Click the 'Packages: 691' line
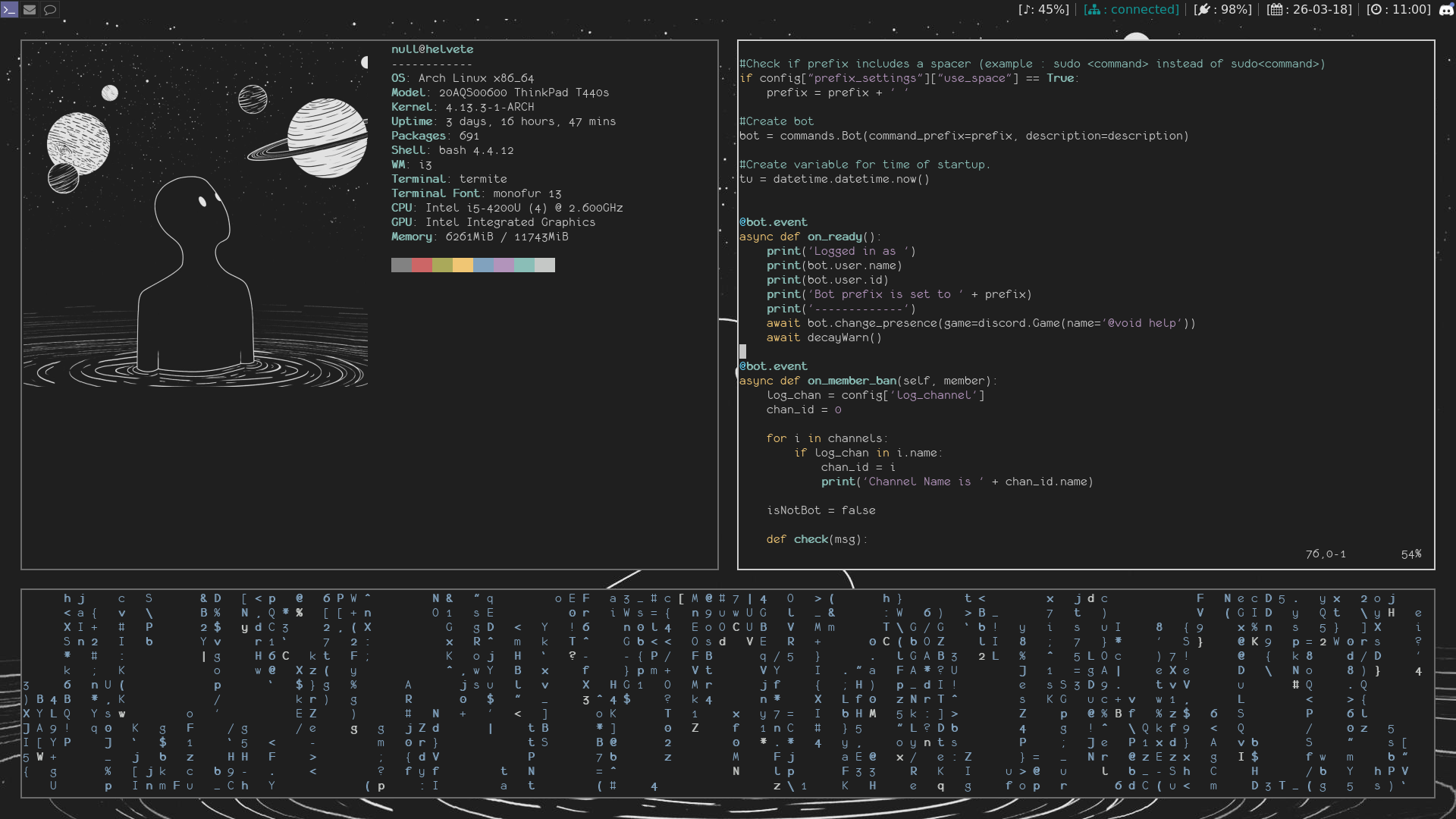 point(435,136)
